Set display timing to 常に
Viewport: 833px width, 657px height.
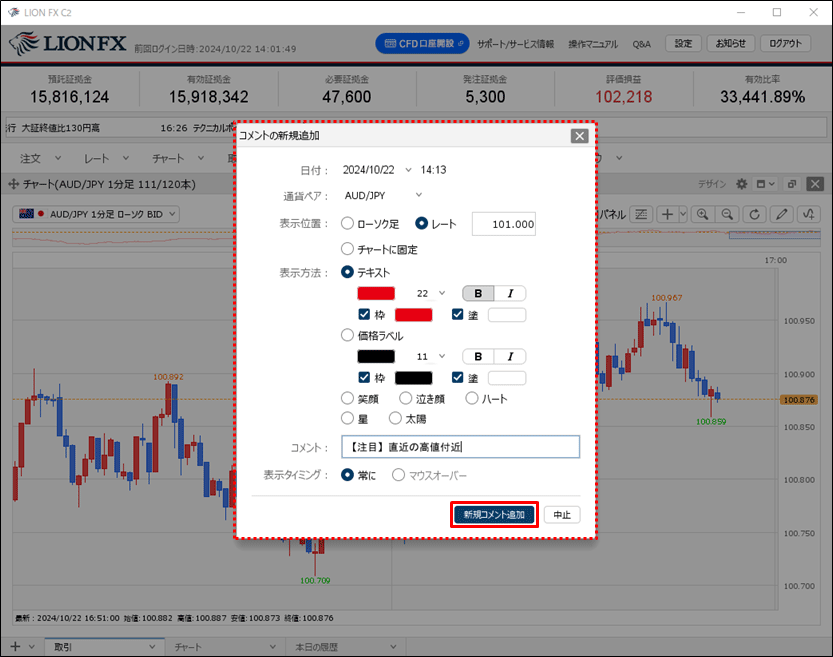coord(347,475)
